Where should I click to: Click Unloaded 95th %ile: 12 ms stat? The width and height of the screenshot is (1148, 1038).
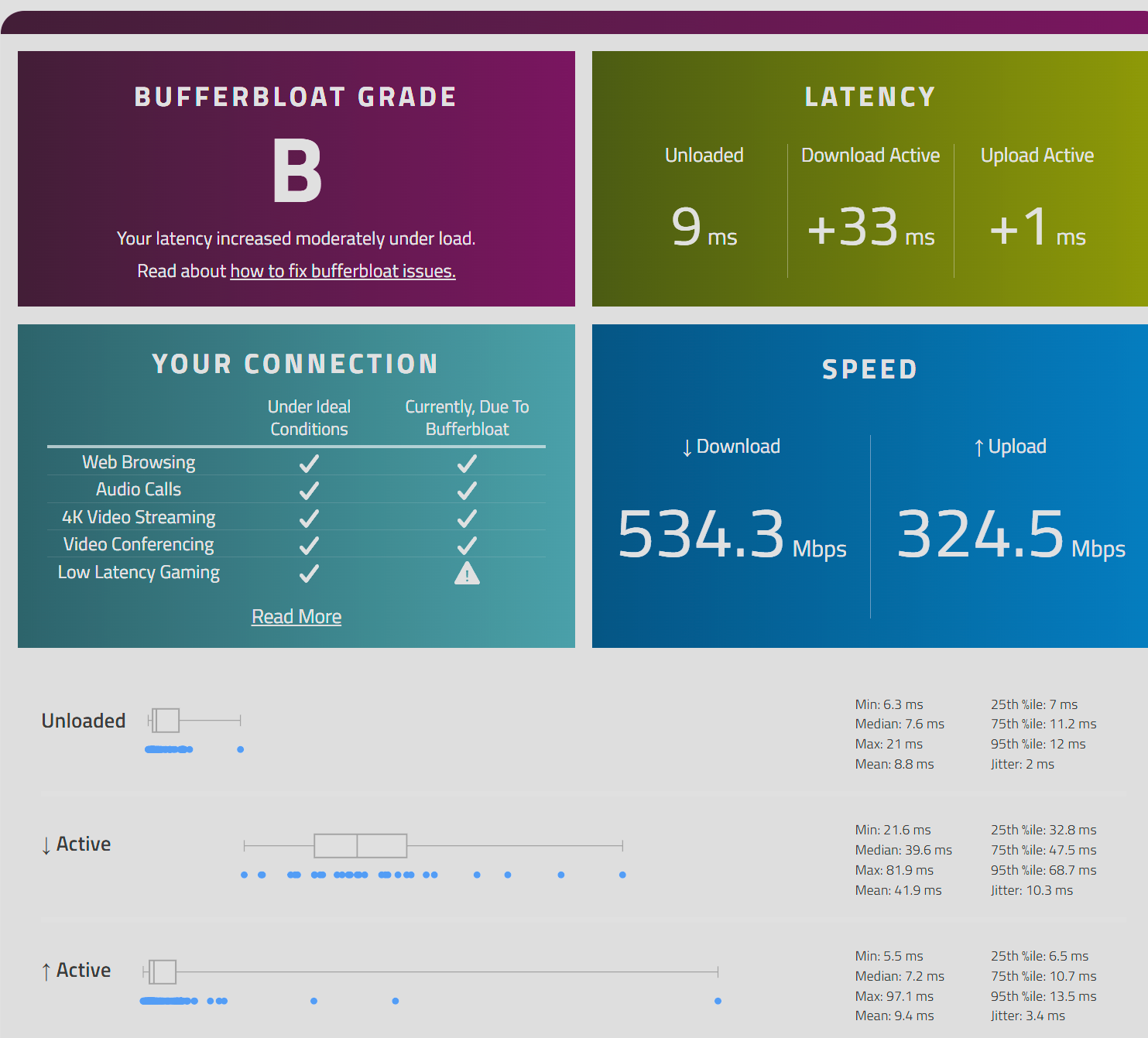(1038, 744)
